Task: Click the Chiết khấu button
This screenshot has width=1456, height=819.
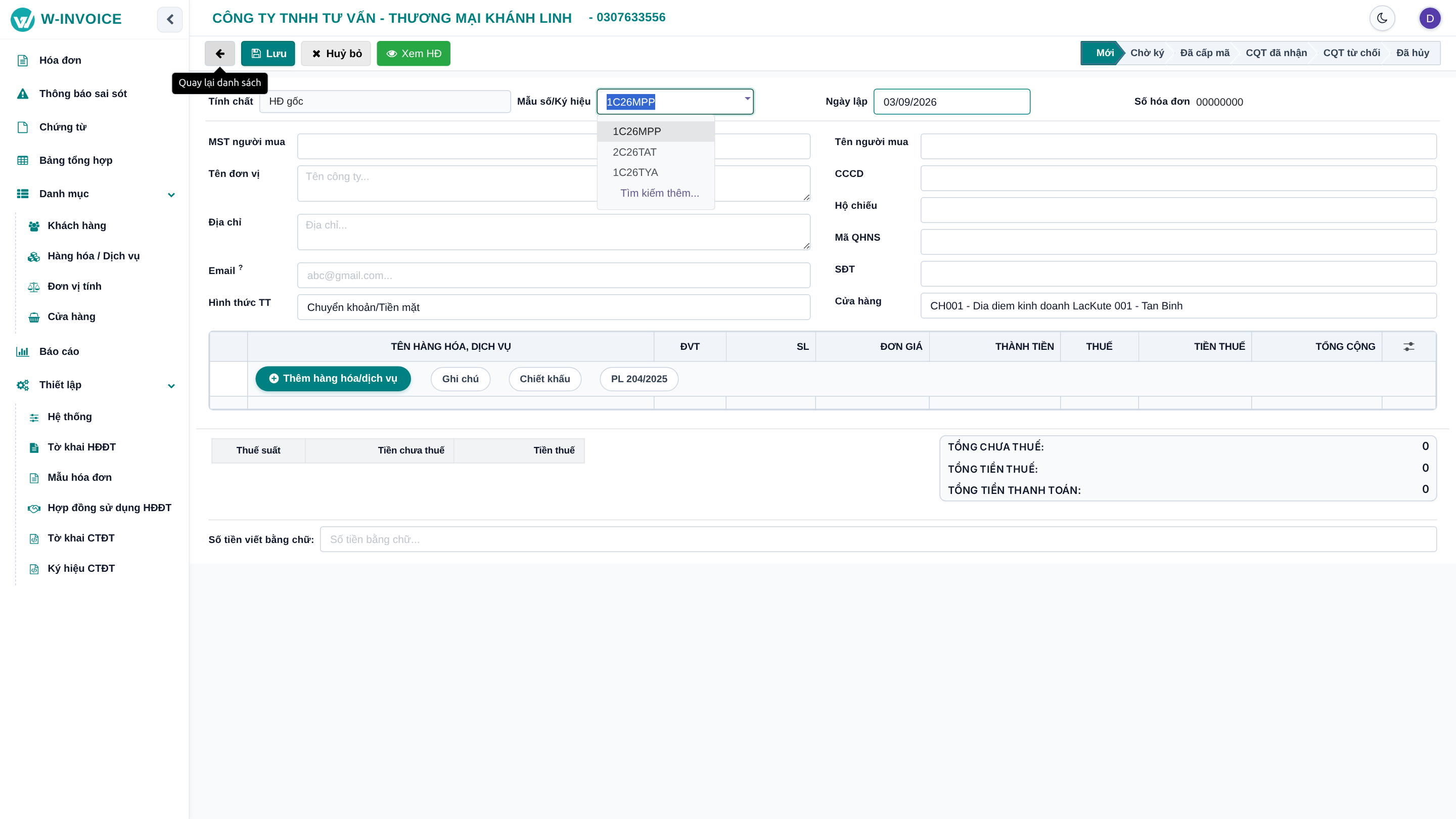Action: coord(545,379)
